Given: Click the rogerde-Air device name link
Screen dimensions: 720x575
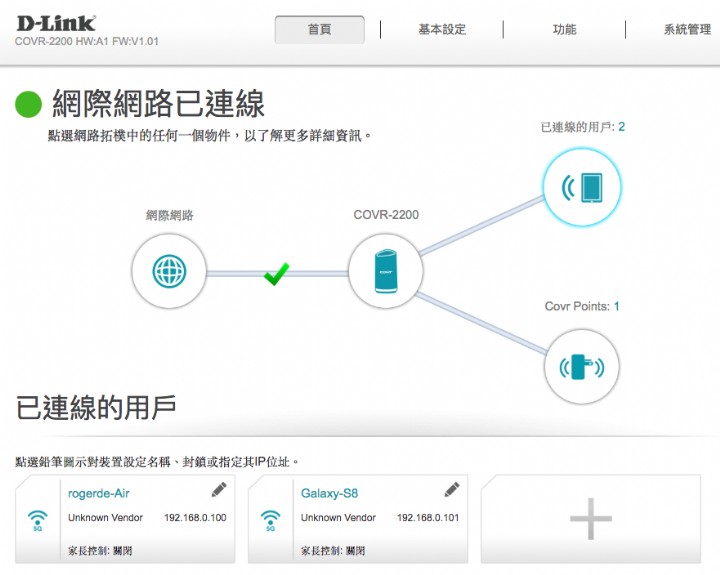Looking at the screenshot, I should click(98, 493).
